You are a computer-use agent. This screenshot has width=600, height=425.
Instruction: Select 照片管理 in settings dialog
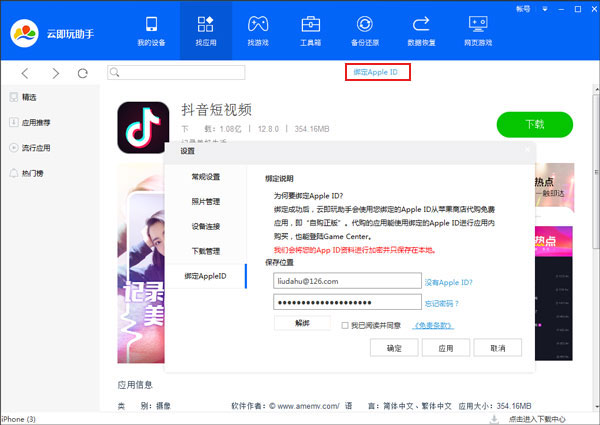pyautogui.click(x=206, y=202)
